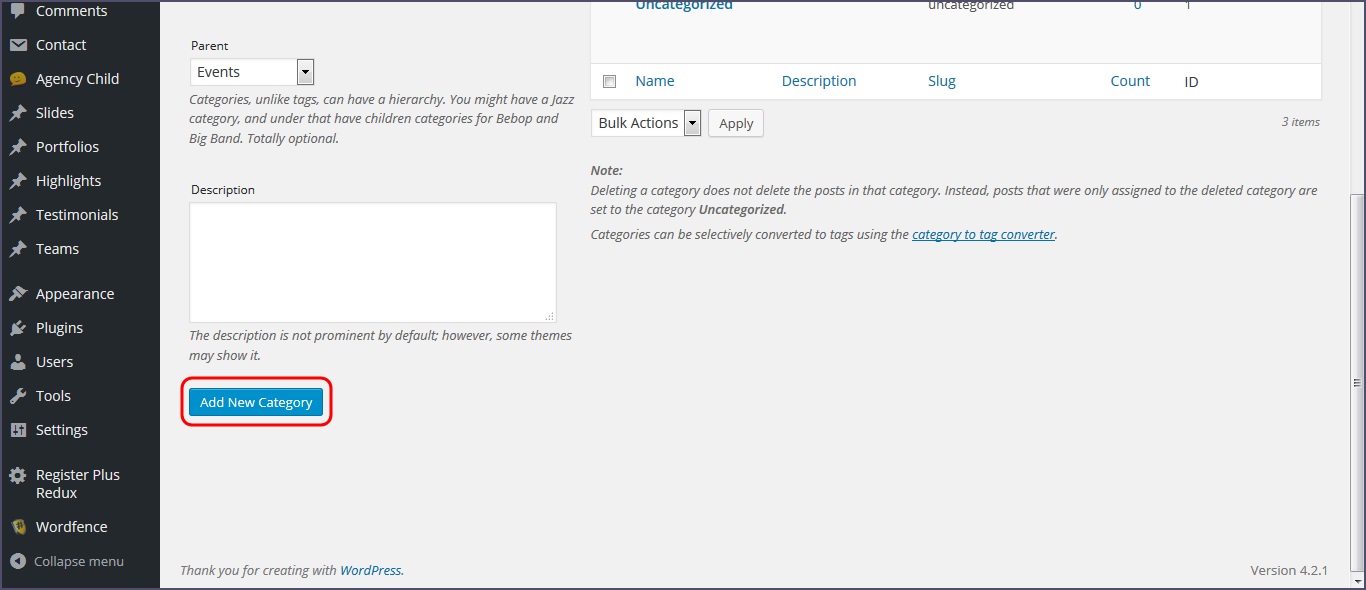Click the Apply button
Image resolution: width=1366 pixels, height=590 pixels.
[736, 123]
